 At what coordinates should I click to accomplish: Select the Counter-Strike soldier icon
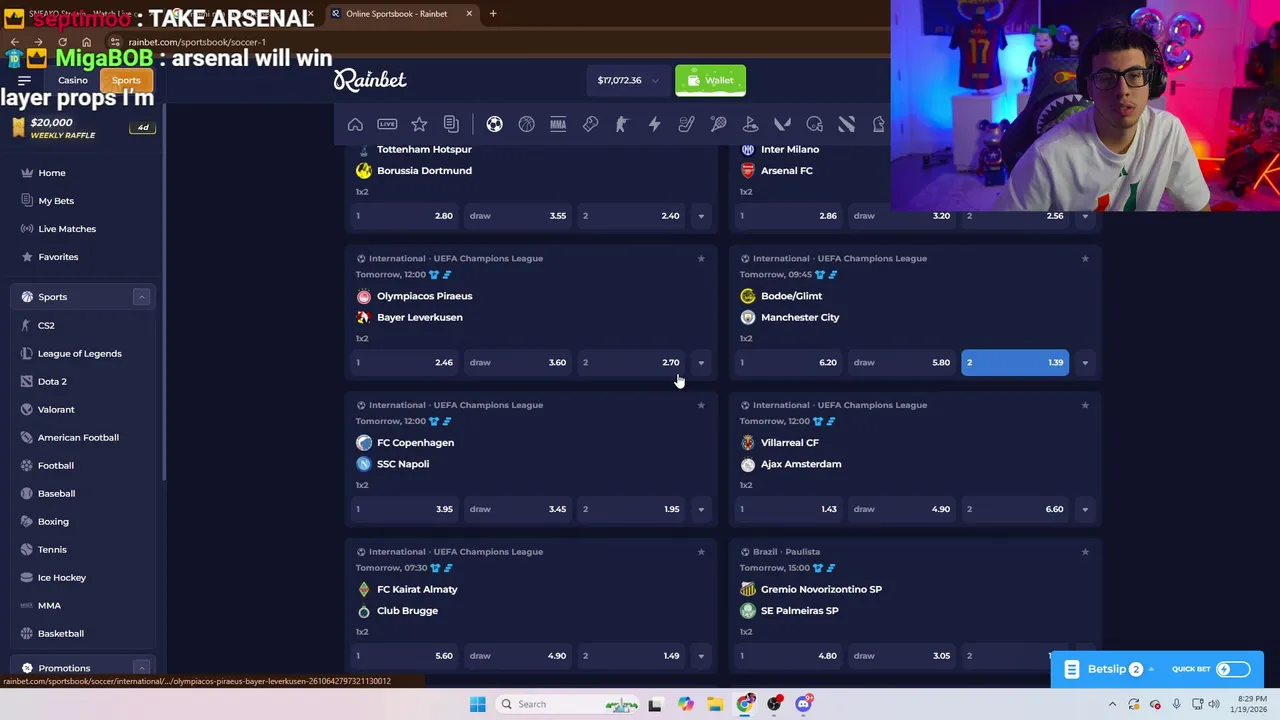tap(622, 124)
